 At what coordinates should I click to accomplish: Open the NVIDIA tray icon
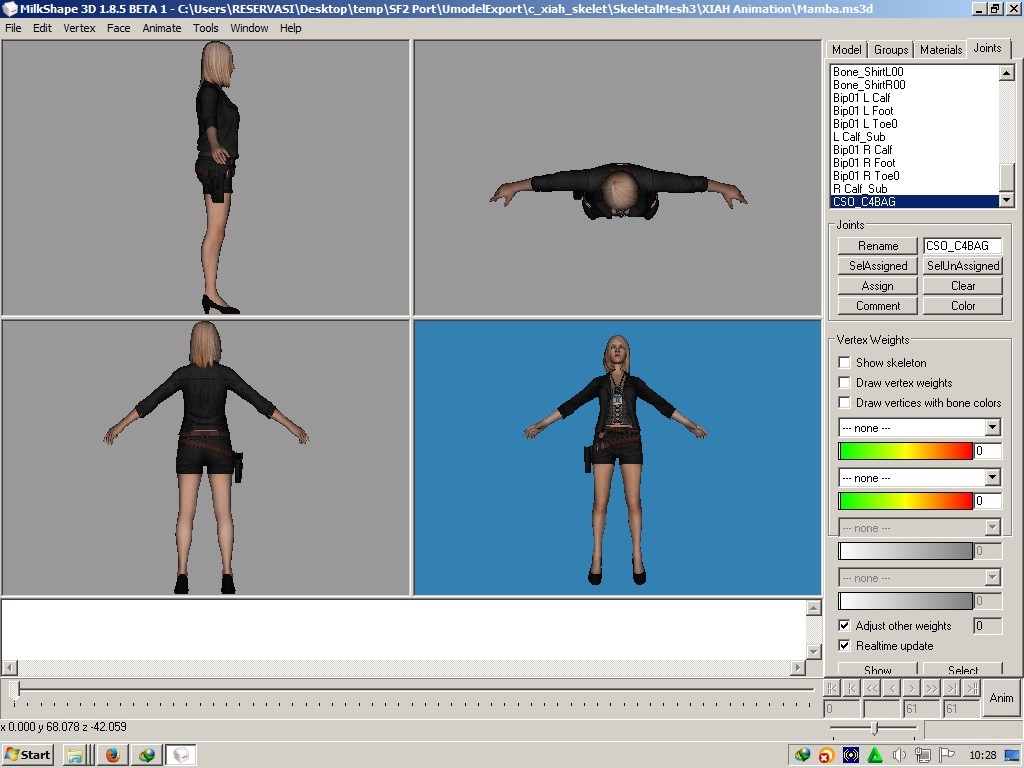coord(876,755)
